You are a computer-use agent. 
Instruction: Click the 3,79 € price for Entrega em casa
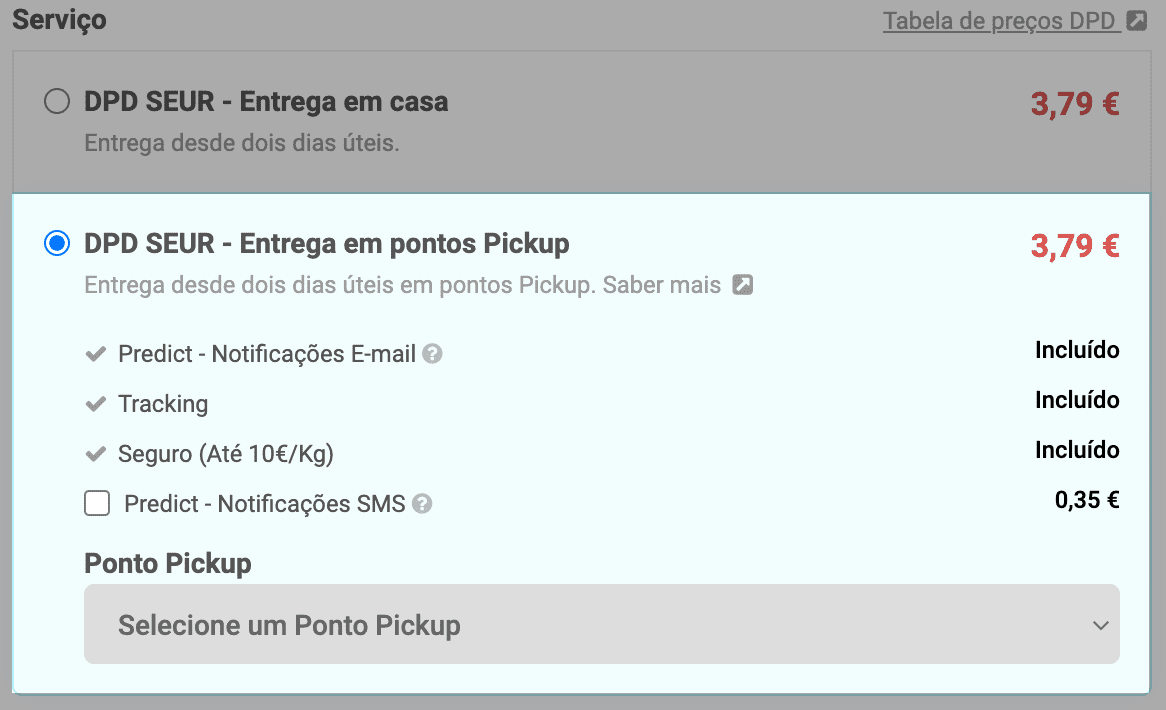[1074, 103]
